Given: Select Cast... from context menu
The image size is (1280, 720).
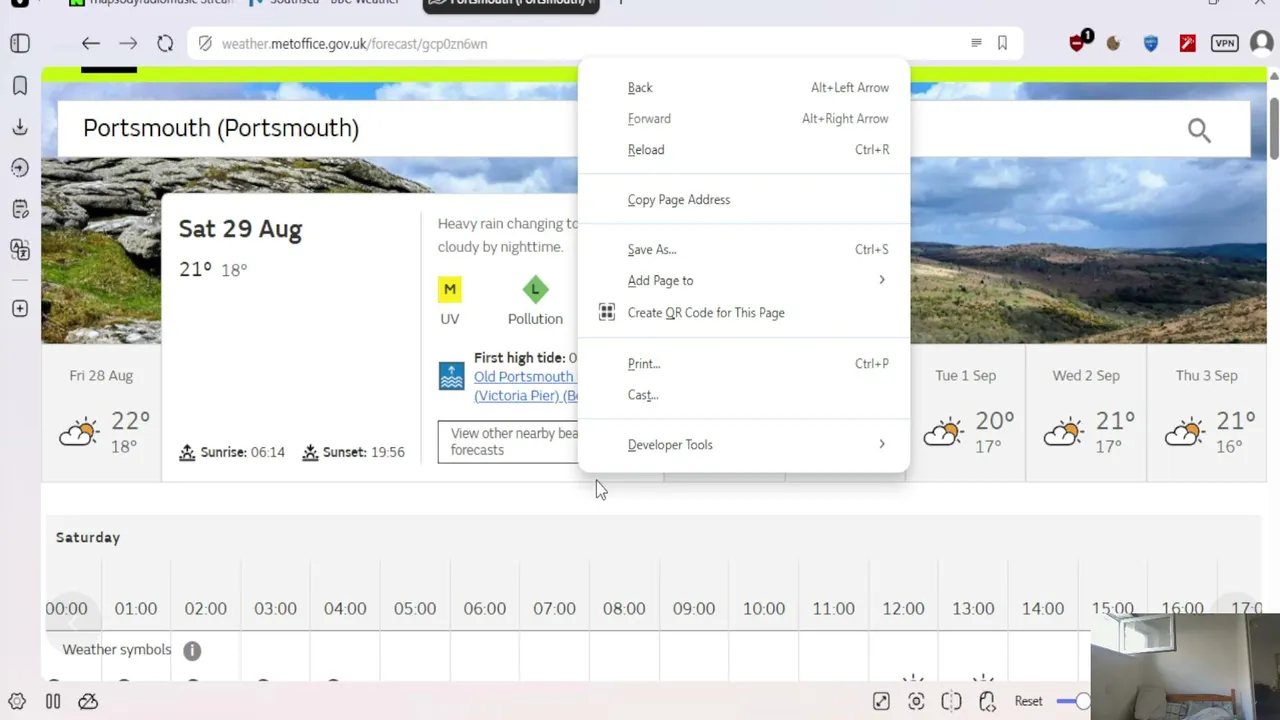Looking at the screenshot, I should click(744, 395).
